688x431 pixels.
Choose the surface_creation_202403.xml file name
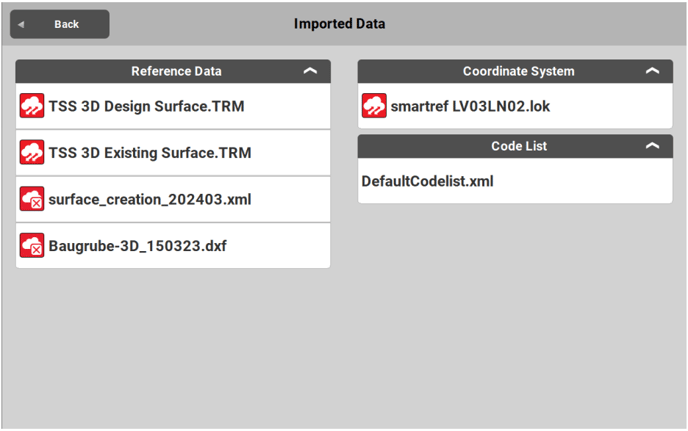coord(149,199)
